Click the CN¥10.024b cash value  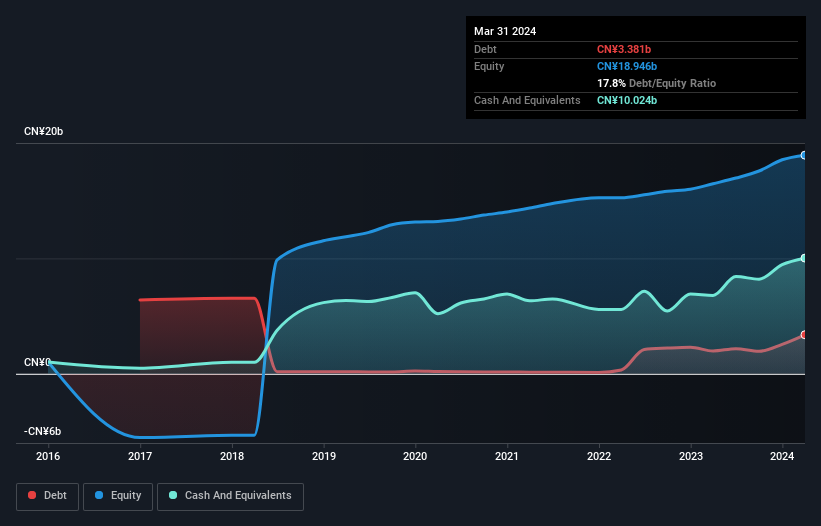(627, 100)
